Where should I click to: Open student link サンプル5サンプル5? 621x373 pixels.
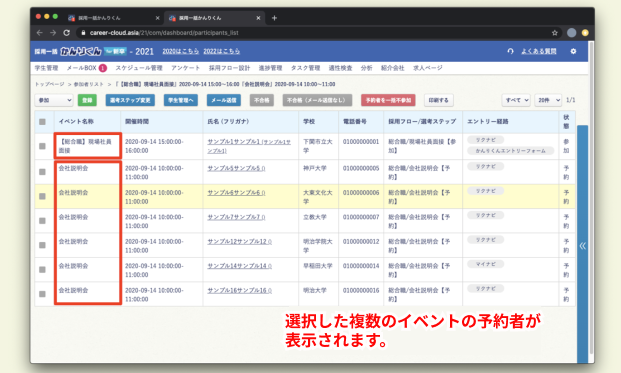[x=236, y=168]
